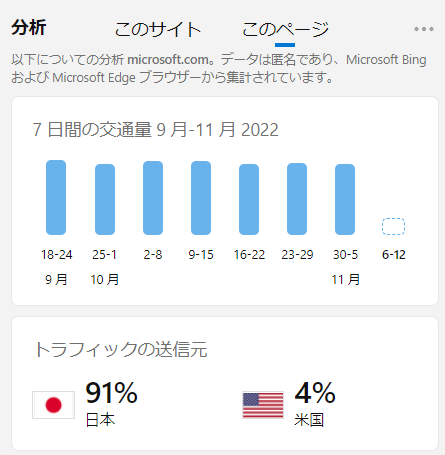Click the 6-12 week label
Viewport: 445px width, 455px height.
pos(394,255)
